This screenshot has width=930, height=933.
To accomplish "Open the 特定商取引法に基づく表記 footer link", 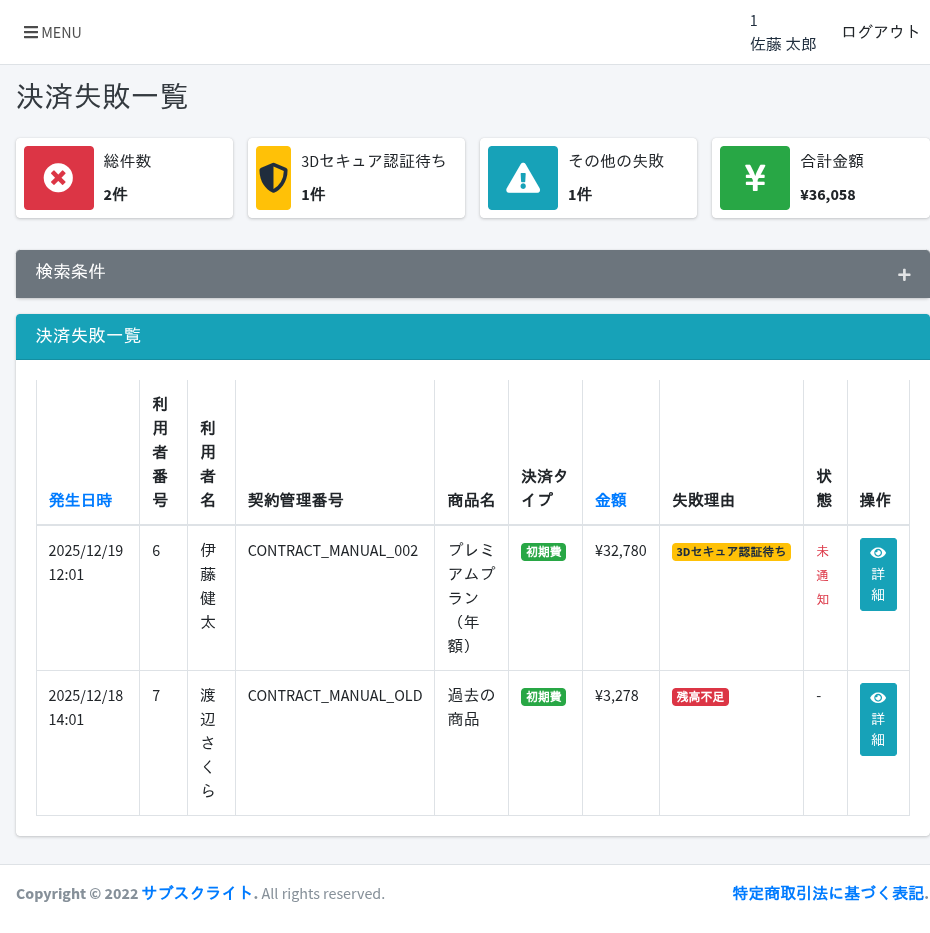I will (830, 893).
